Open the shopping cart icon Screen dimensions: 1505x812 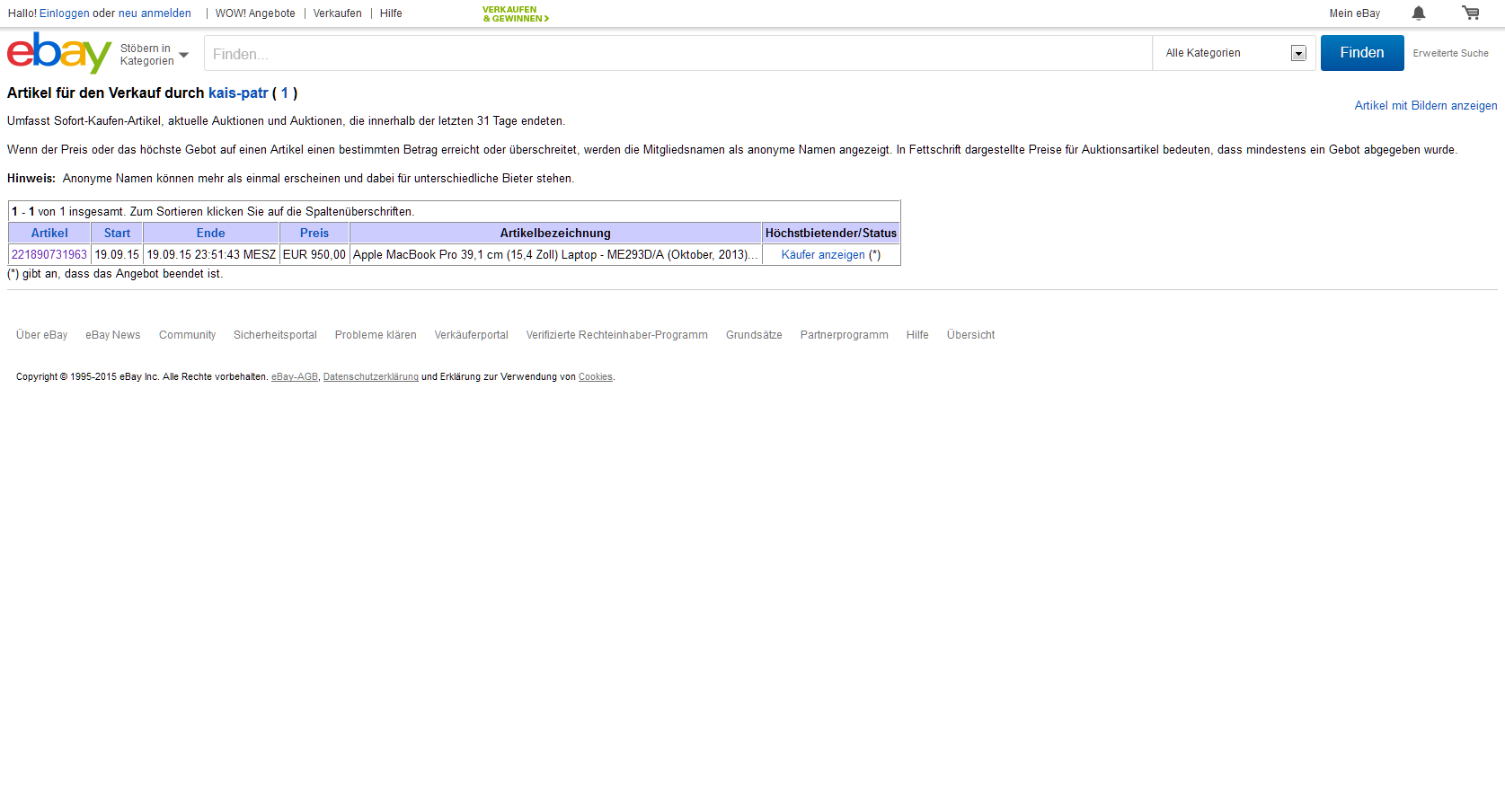(1470, 13)
